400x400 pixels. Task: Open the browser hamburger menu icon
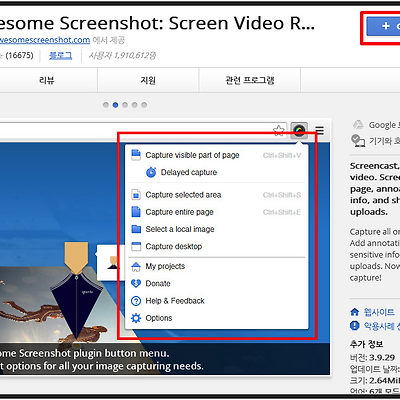coord(320,130)
